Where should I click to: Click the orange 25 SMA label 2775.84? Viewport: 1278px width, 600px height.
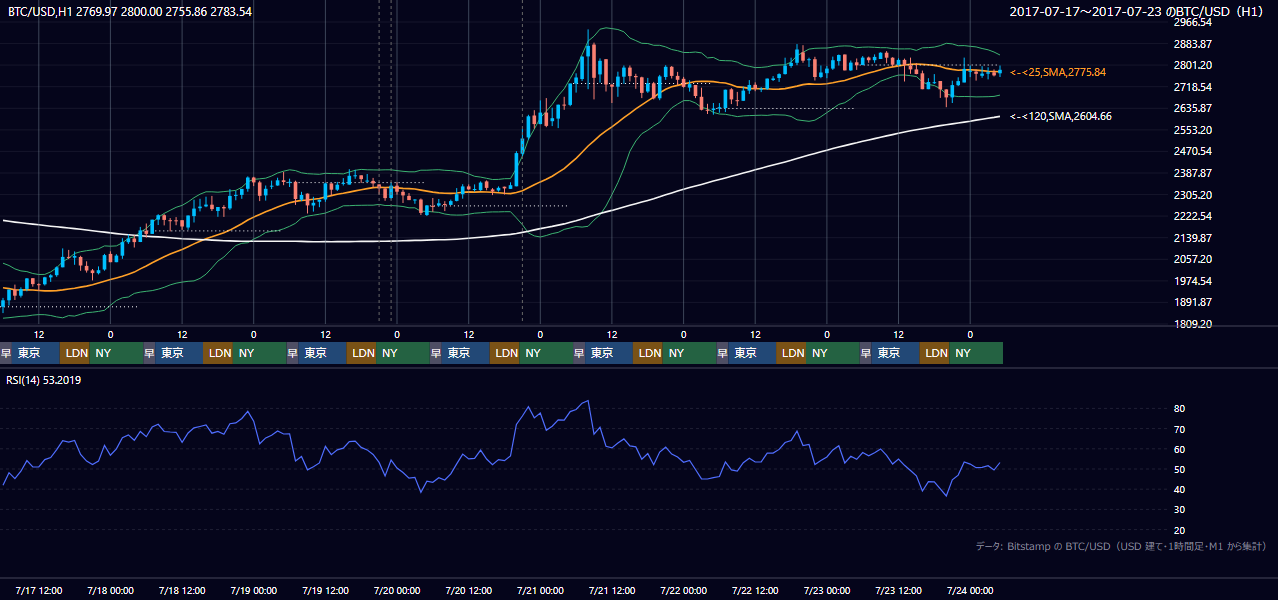click(1058, 72)
